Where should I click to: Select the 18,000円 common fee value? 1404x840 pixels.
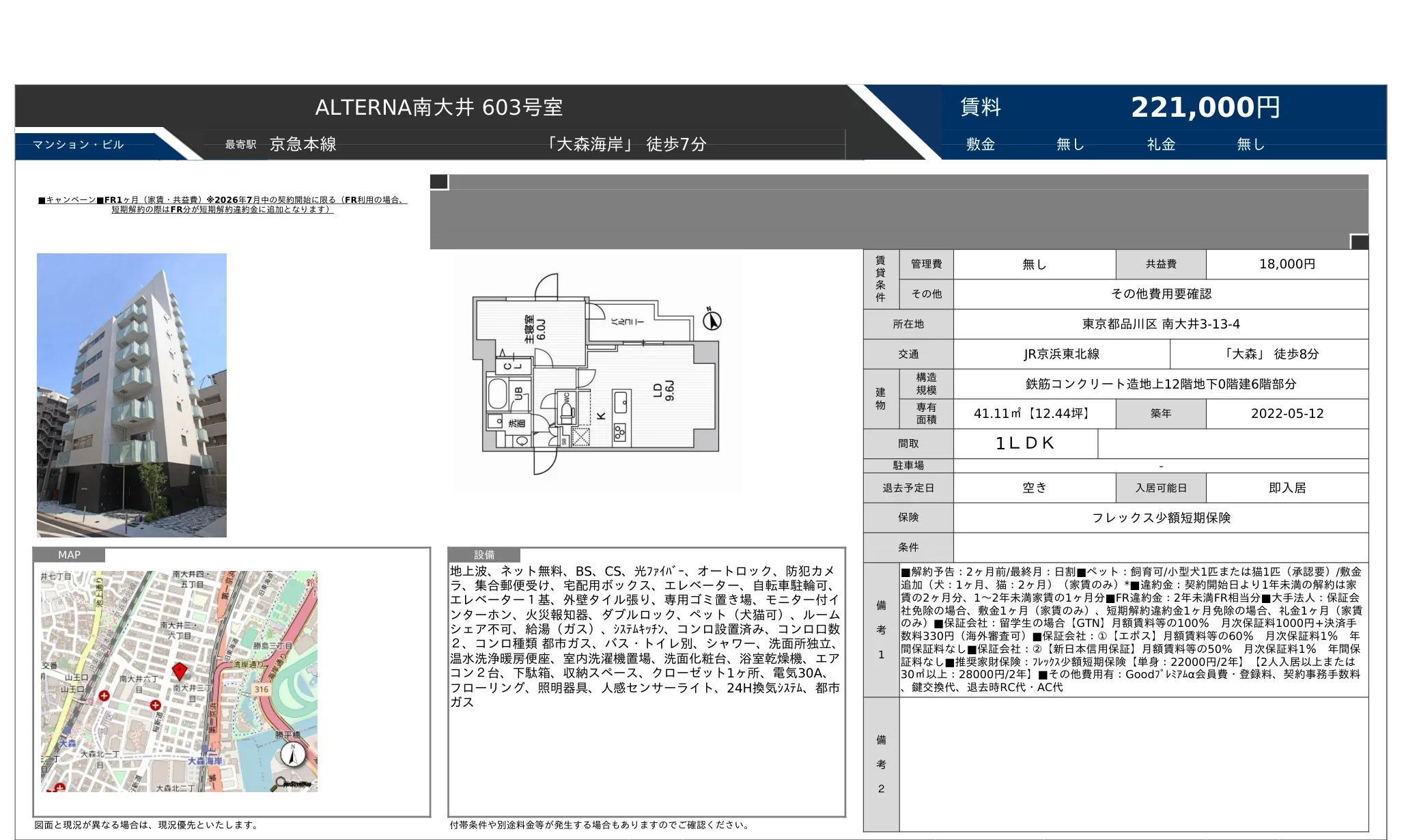(x=1287, y=264)
